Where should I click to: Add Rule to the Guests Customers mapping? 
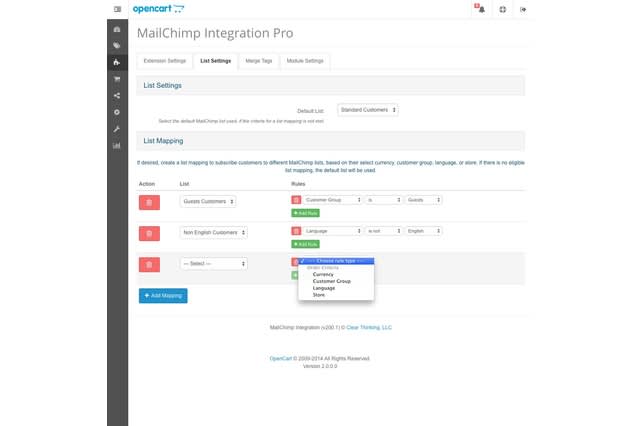pos(304,213)
